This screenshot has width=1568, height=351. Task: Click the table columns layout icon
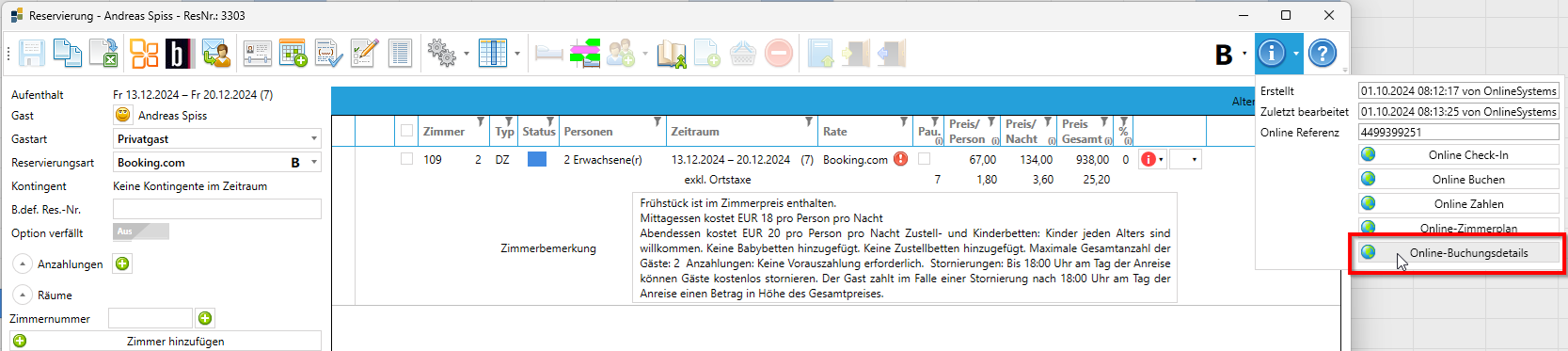coord(493,53)
